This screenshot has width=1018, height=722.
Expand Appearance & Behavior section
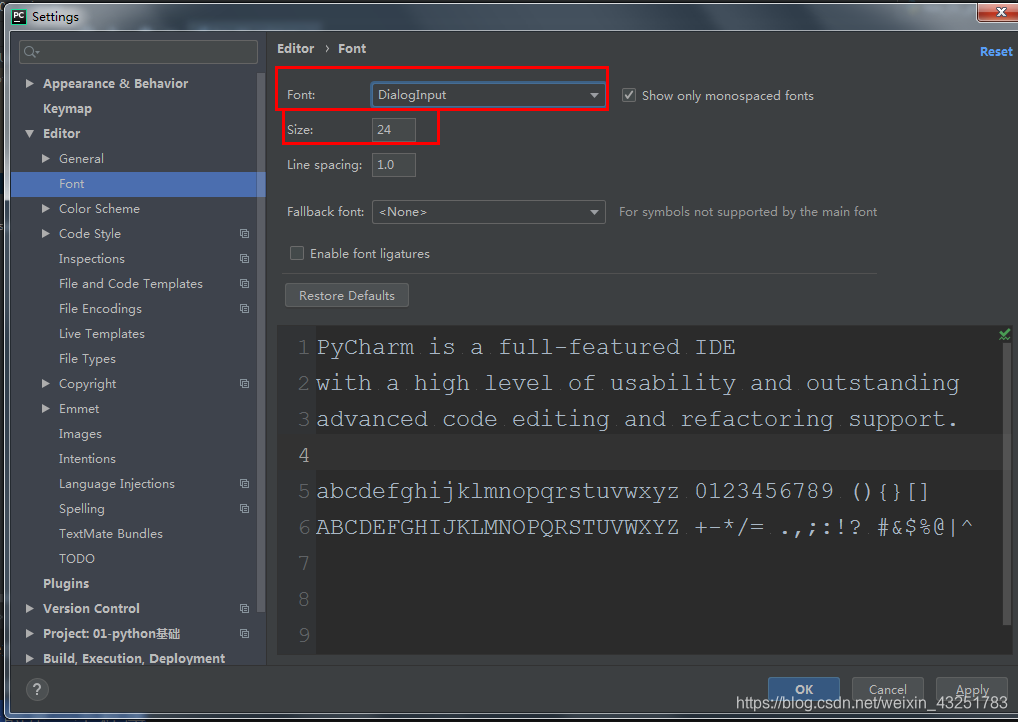point(29,83)
